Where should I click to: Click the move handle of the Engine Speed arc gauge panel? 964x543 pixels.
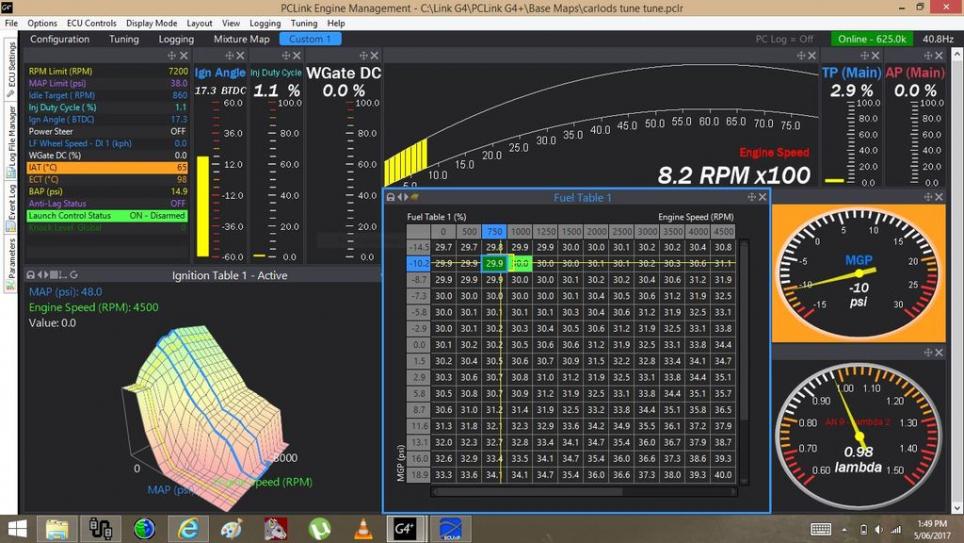tap(800, 56)
